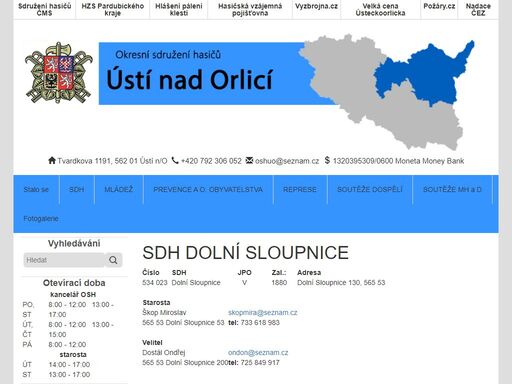This screenshot has height=384, width=512.
Task: Click the home address icon
Action: (52, 160)
